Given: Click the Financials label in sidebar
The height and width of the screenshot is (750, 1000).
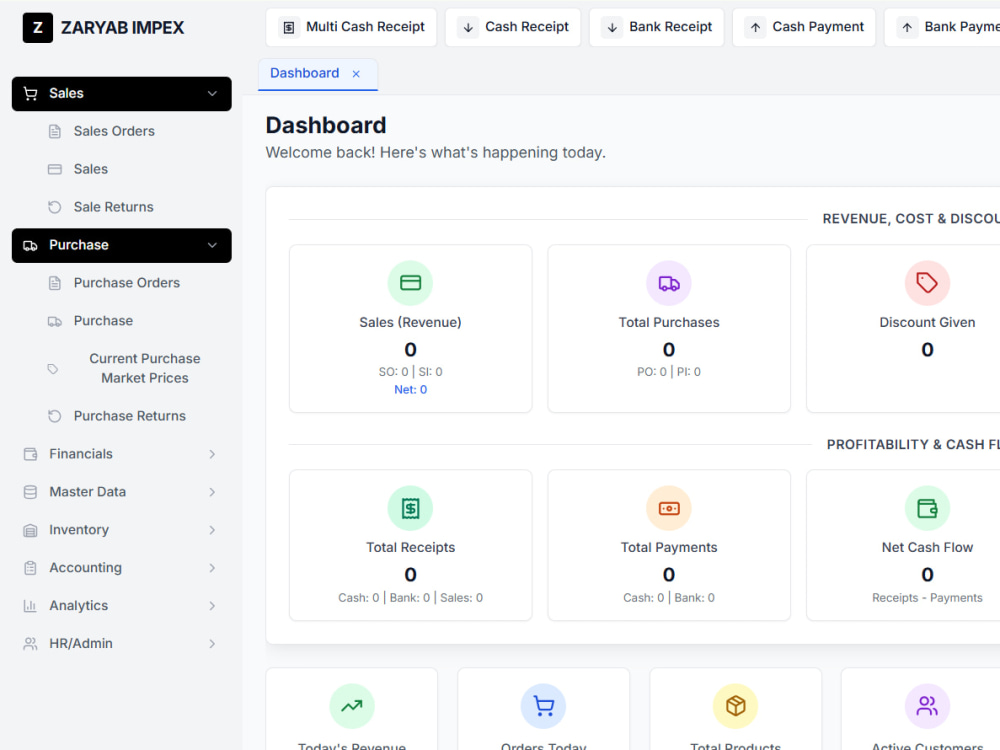Looking at the screenshot, I should pos(81,454).
